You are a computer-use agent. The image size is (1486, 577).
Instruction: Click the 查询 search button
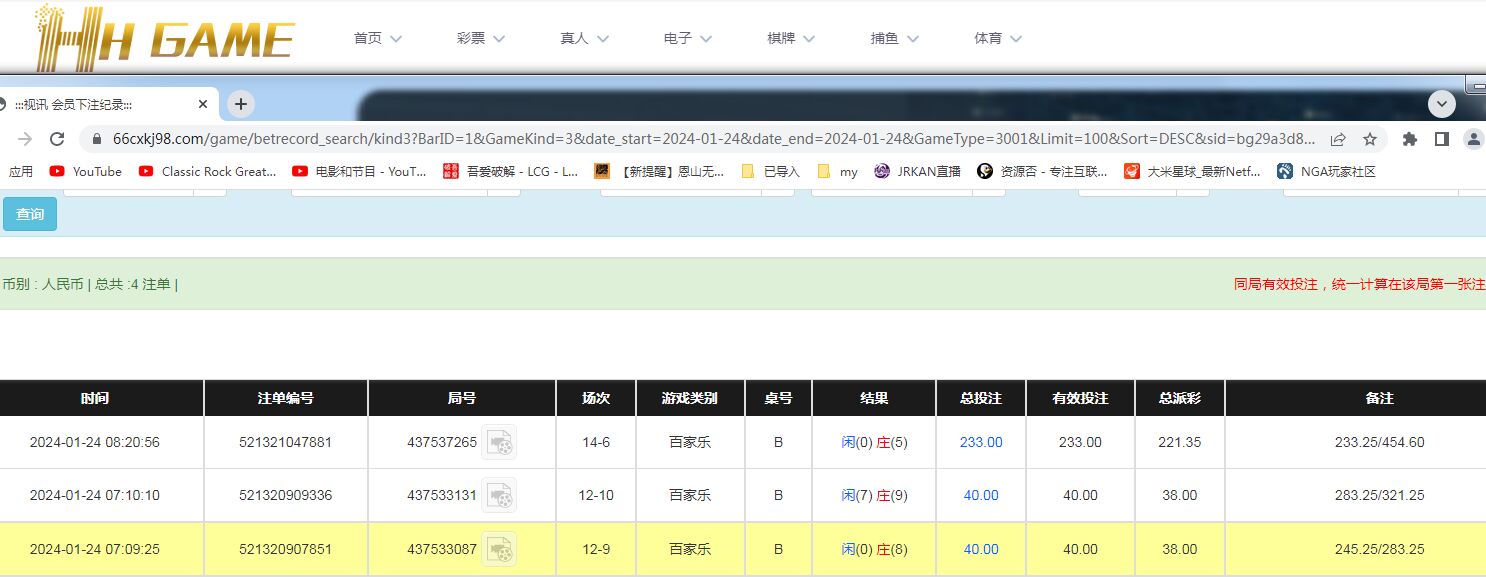pos(30,214)
